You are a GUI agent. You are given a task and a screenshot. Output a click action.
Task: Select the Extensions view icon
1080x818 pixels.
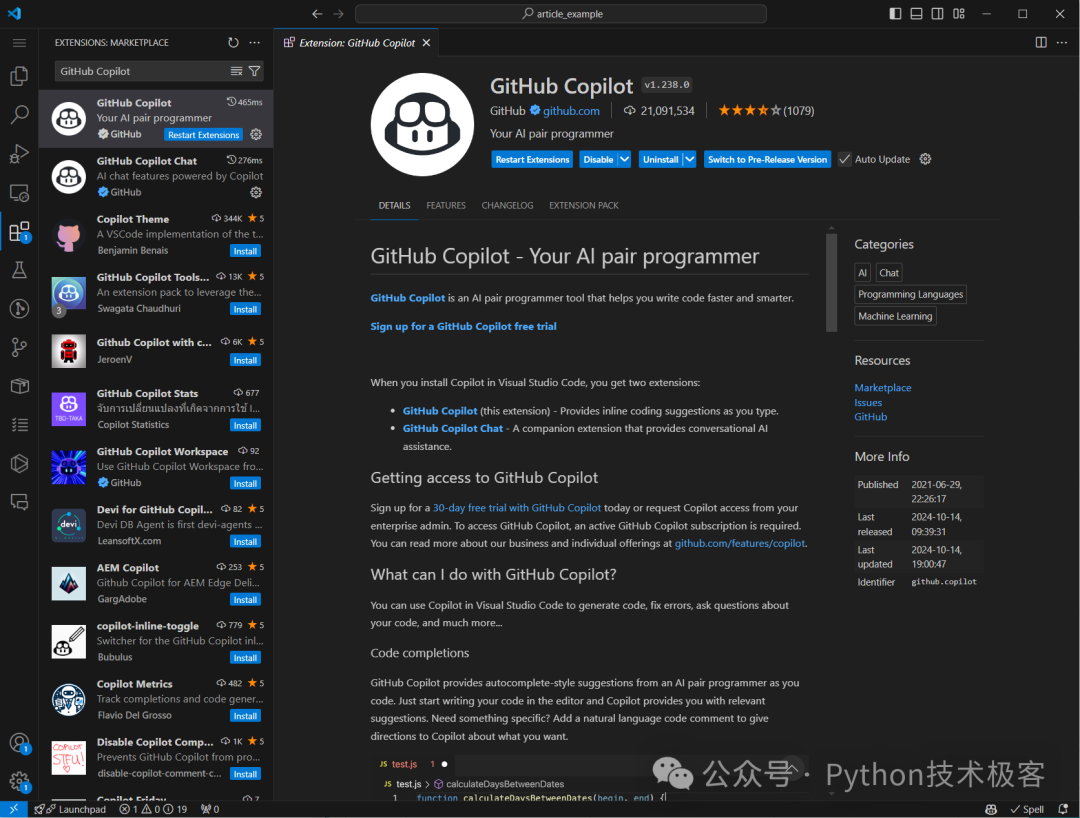[x=19, y=231]
